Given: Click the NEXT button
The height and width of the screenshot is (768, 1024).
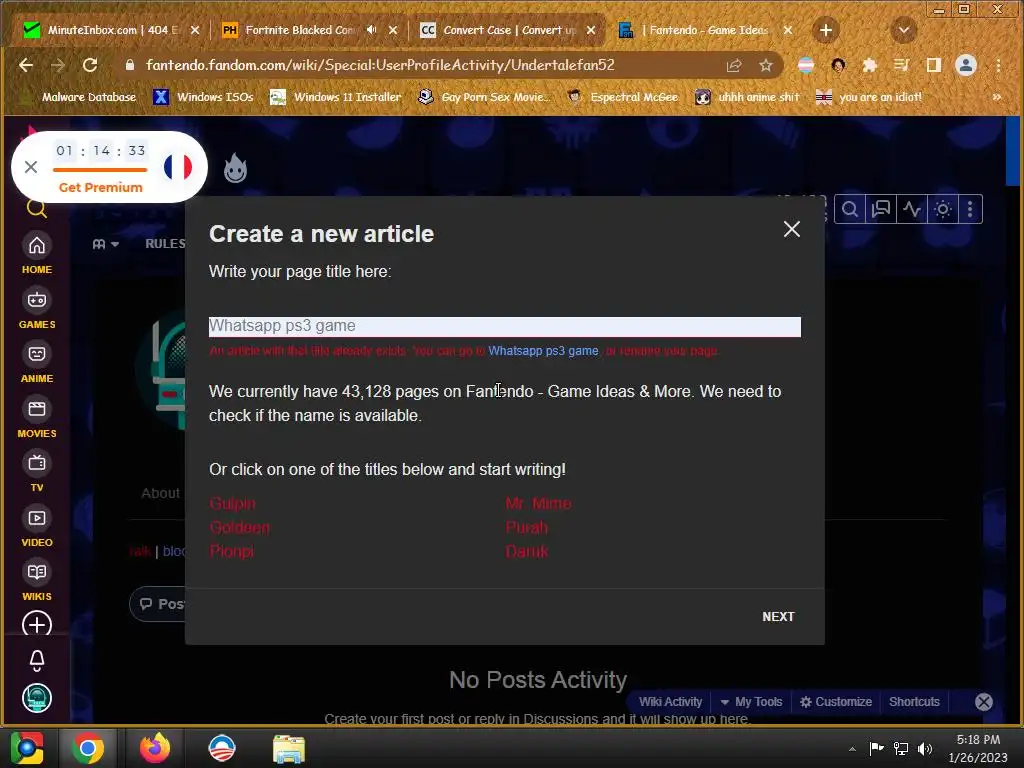Looking at the screenshot, I should (x=778, y=616).
